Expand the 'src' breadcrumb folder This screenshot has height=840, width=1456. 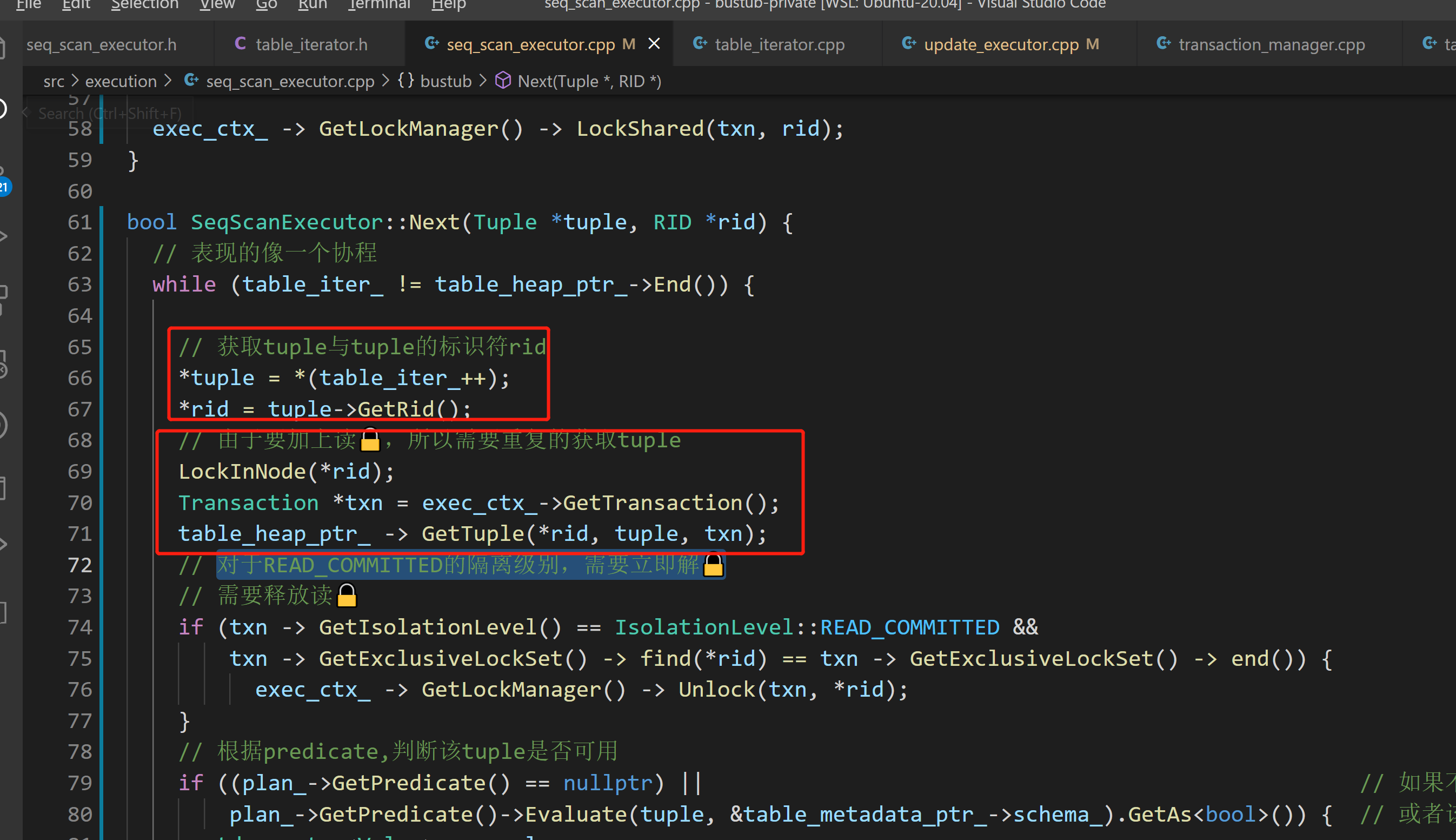click(x=54, y=81)
